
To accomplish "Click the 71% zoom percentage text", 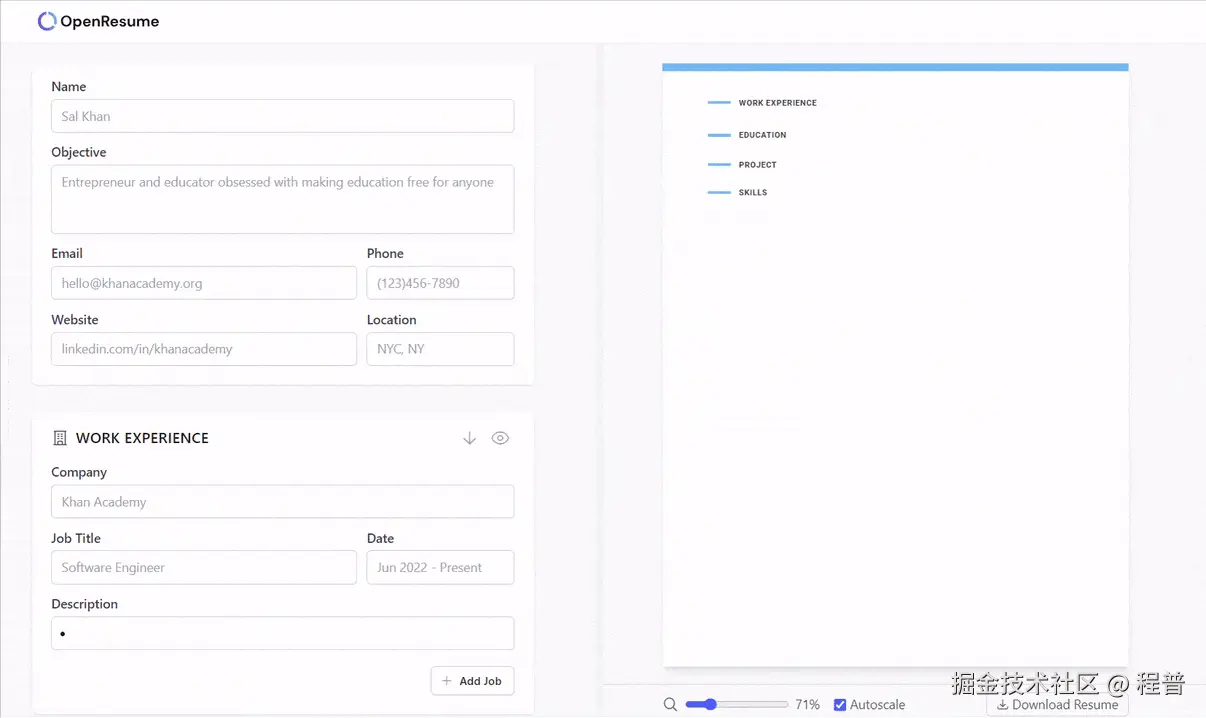I will 807,705.
